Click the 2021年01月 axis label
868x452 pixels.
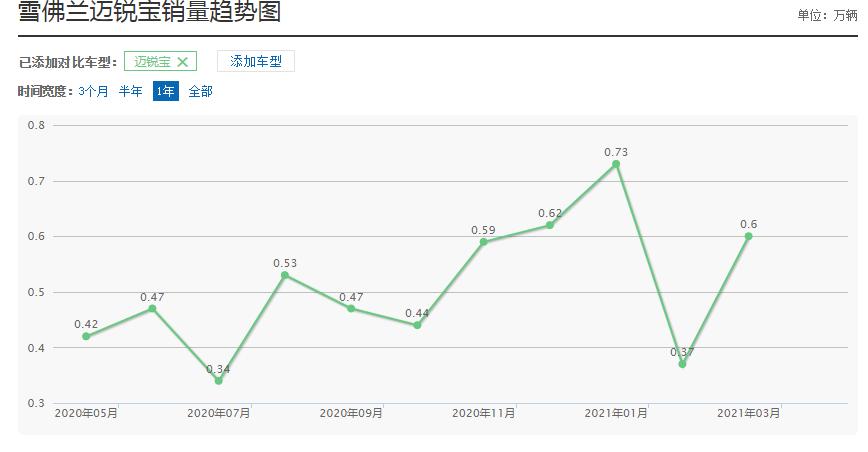pyautogui.click(x=616, y=413)
